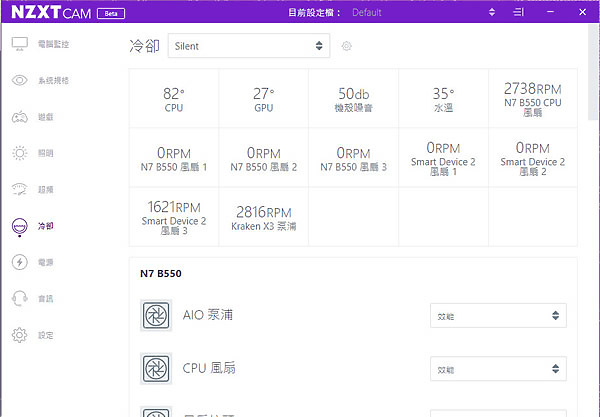This screenshot has width=600, height=417.
Task: Open the CPU 風扇 mode dropdown
Action: (498, 369)
